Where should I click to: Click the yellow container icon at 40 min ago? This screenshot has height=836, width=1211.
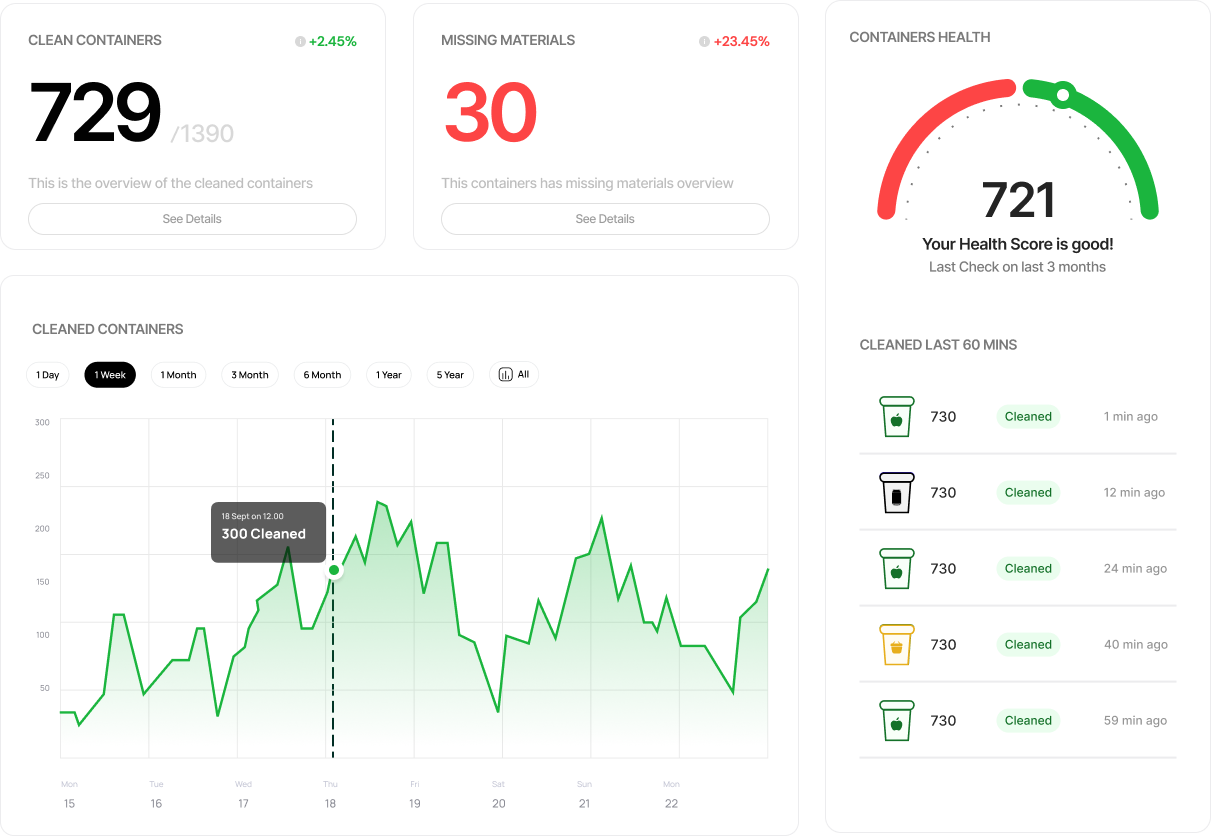click(x=896, y=644)
